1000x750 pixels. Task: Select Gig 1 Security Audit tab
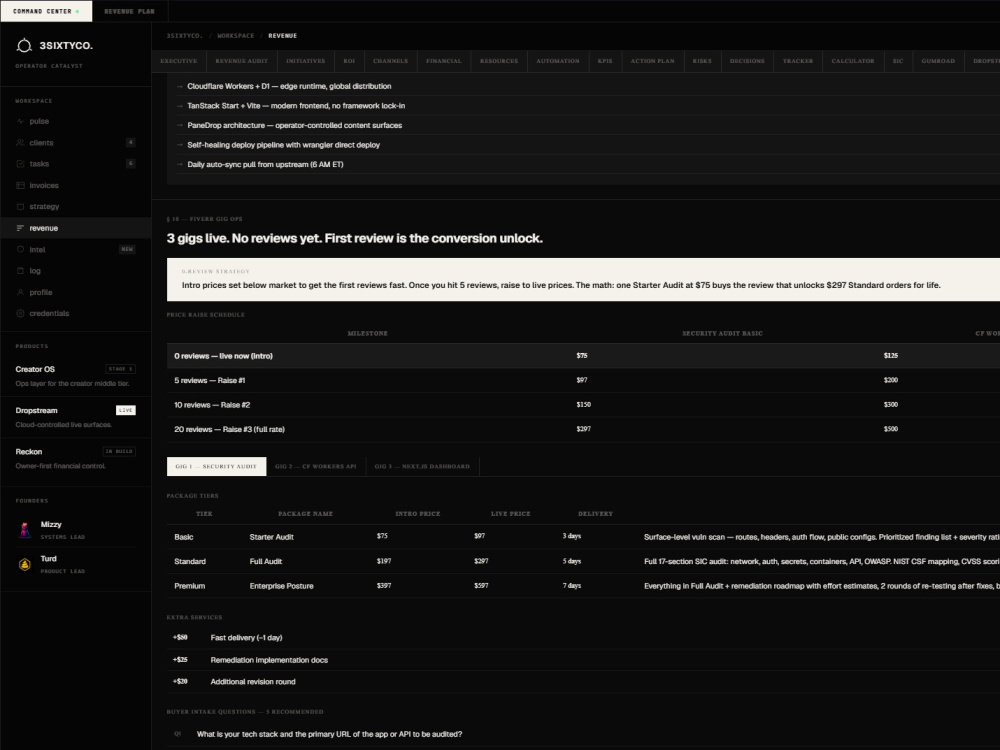click(216, 466)
